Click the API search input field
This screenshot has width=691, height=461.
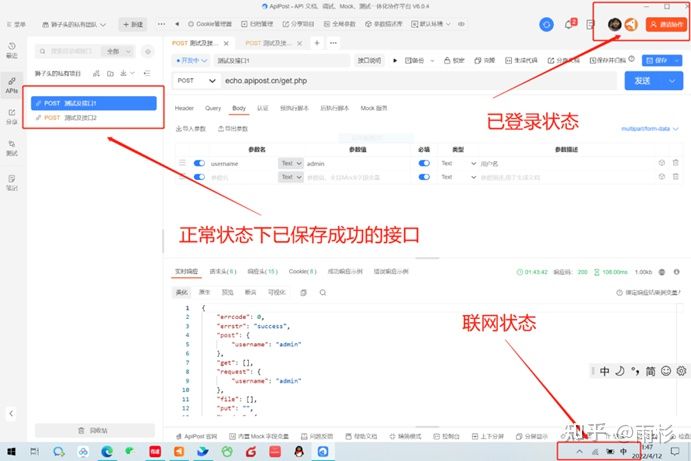pyautogui.click(x=69, y=52)
